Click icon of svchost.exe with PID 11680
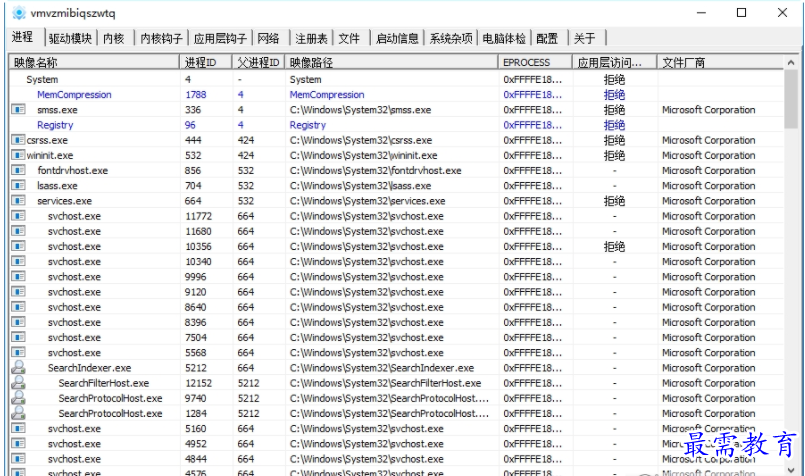The width and height of the screenshot is (805, 476). [18, 231]
